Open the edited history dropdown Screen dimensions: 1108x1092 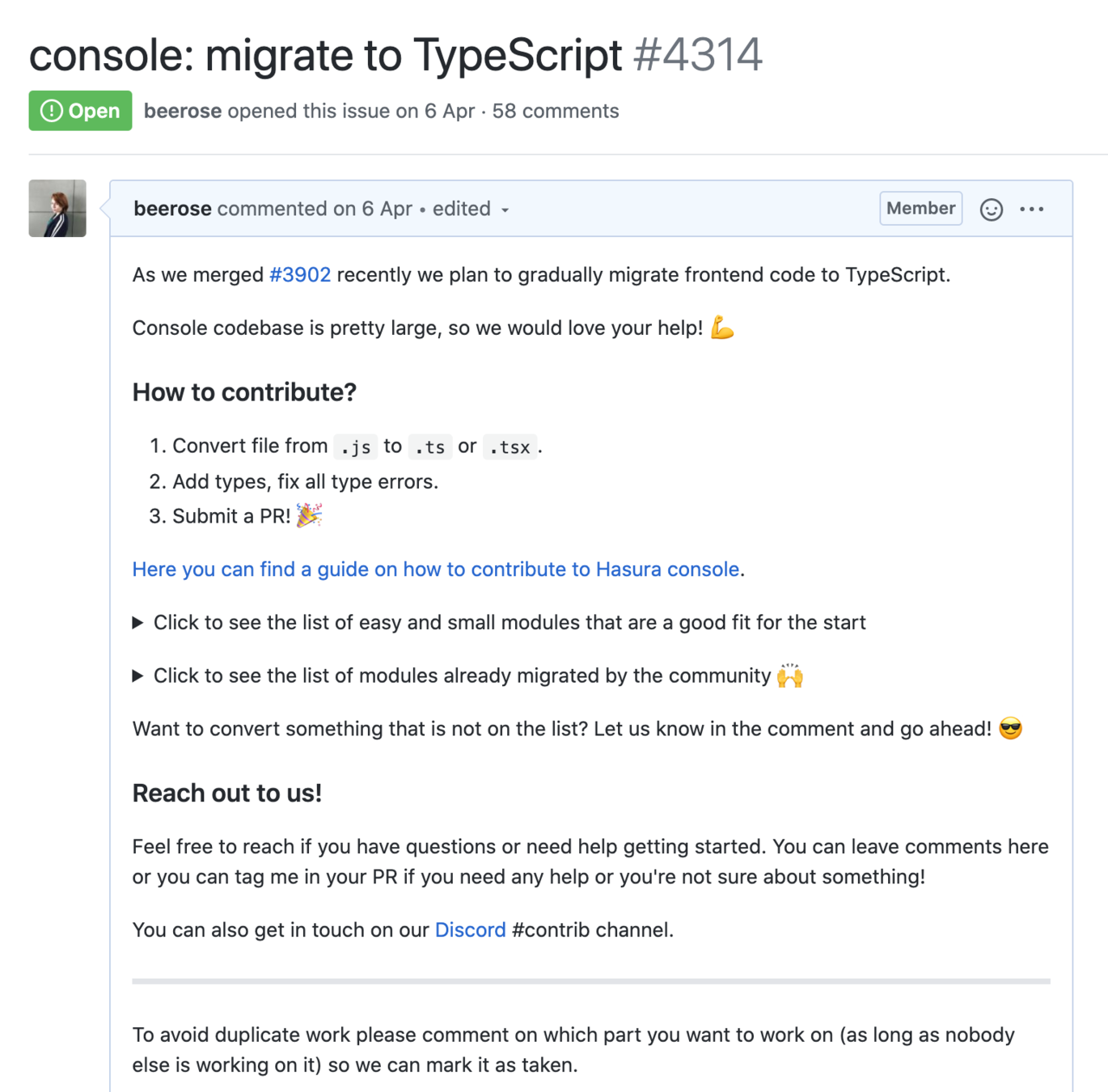(x=471, y=210)
